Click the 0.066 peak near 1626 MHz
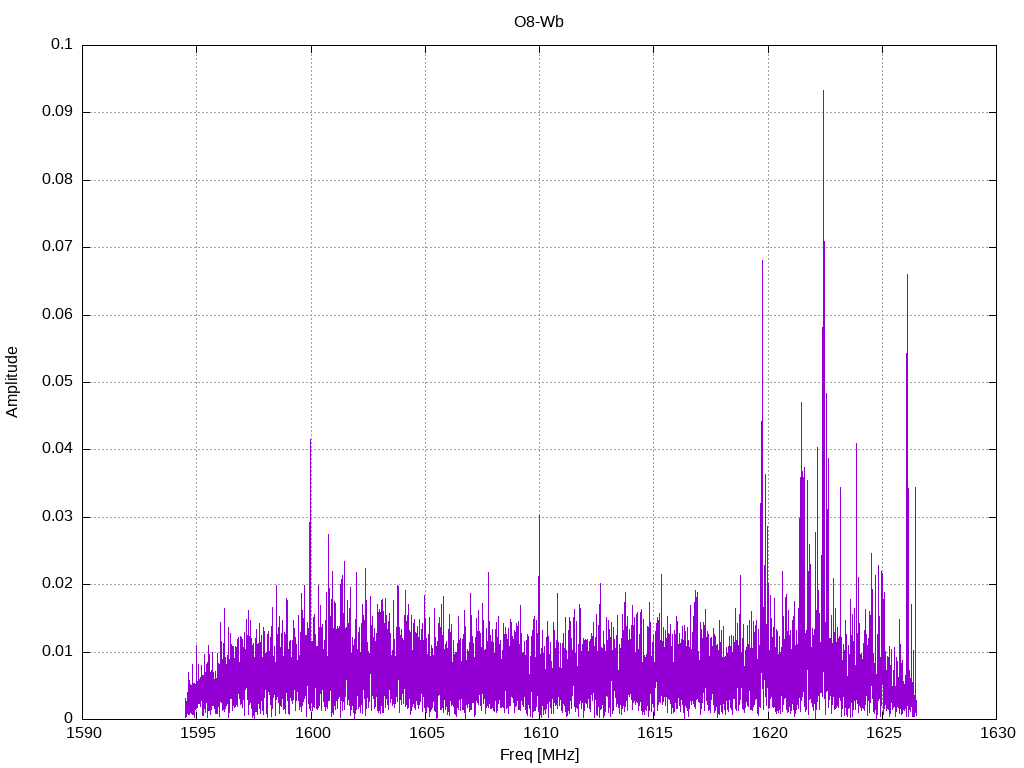This screenshot has width=1024, height=768. [907, 275]
